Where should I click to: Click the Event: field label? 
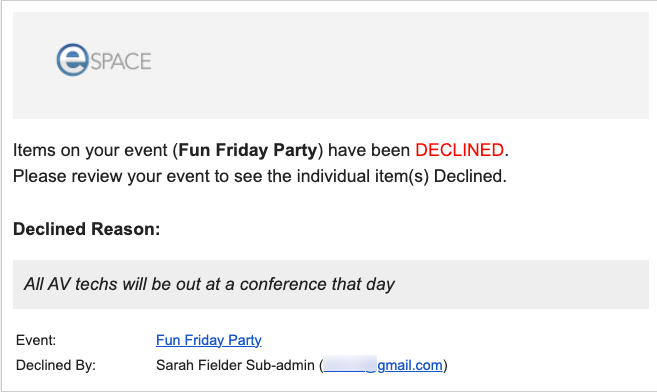36,340
